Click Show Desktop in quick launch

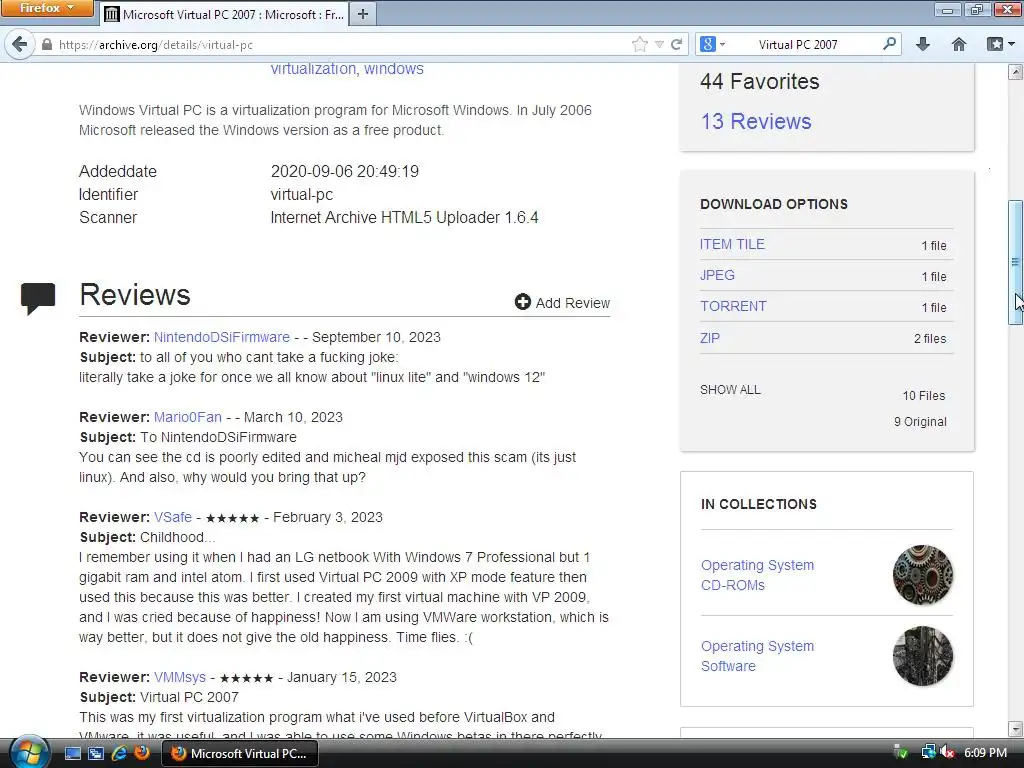tap(73, 753)
